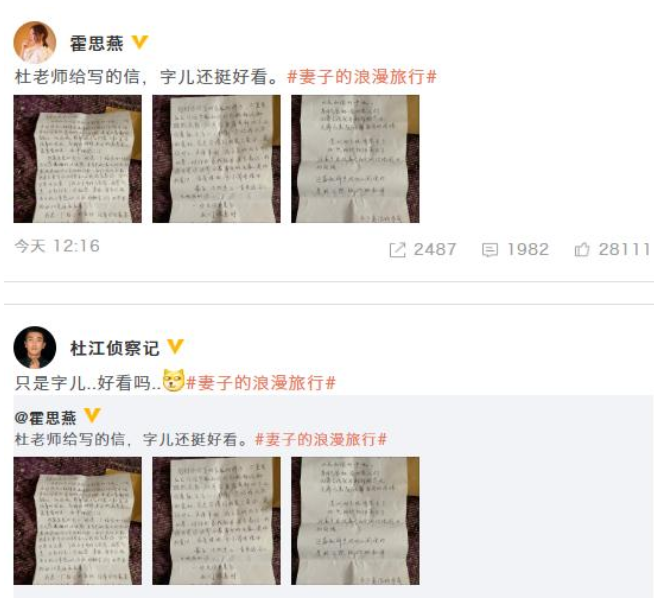Viewport: 654px width, 602px height.
Task: Click the verified V badge beside 霍思燕
Action: [140, 43]
